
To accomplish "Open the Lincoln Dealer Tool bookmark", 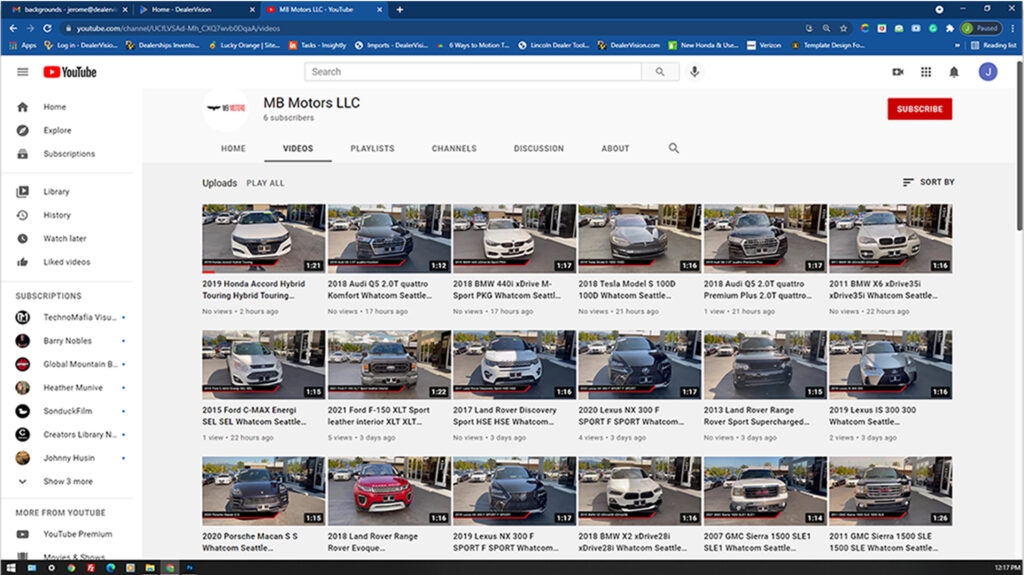I will (554, 45).
